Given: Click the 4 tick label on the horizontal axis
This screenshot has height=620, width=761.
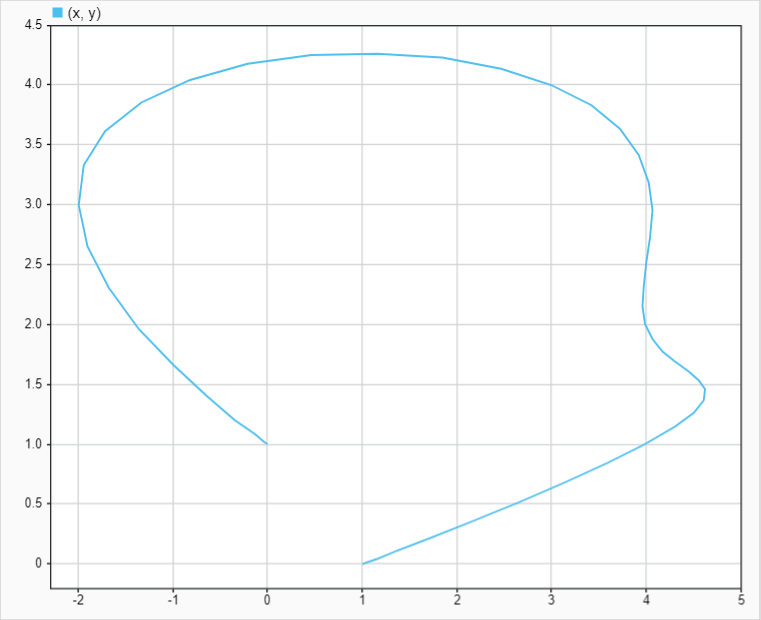Looking at the screenshot, I should 646,600.
